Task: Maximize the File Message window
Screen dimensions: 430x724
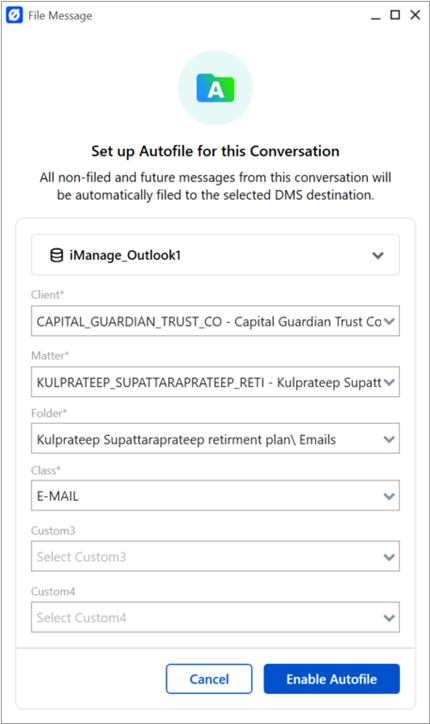Action: tap(395, 15)
